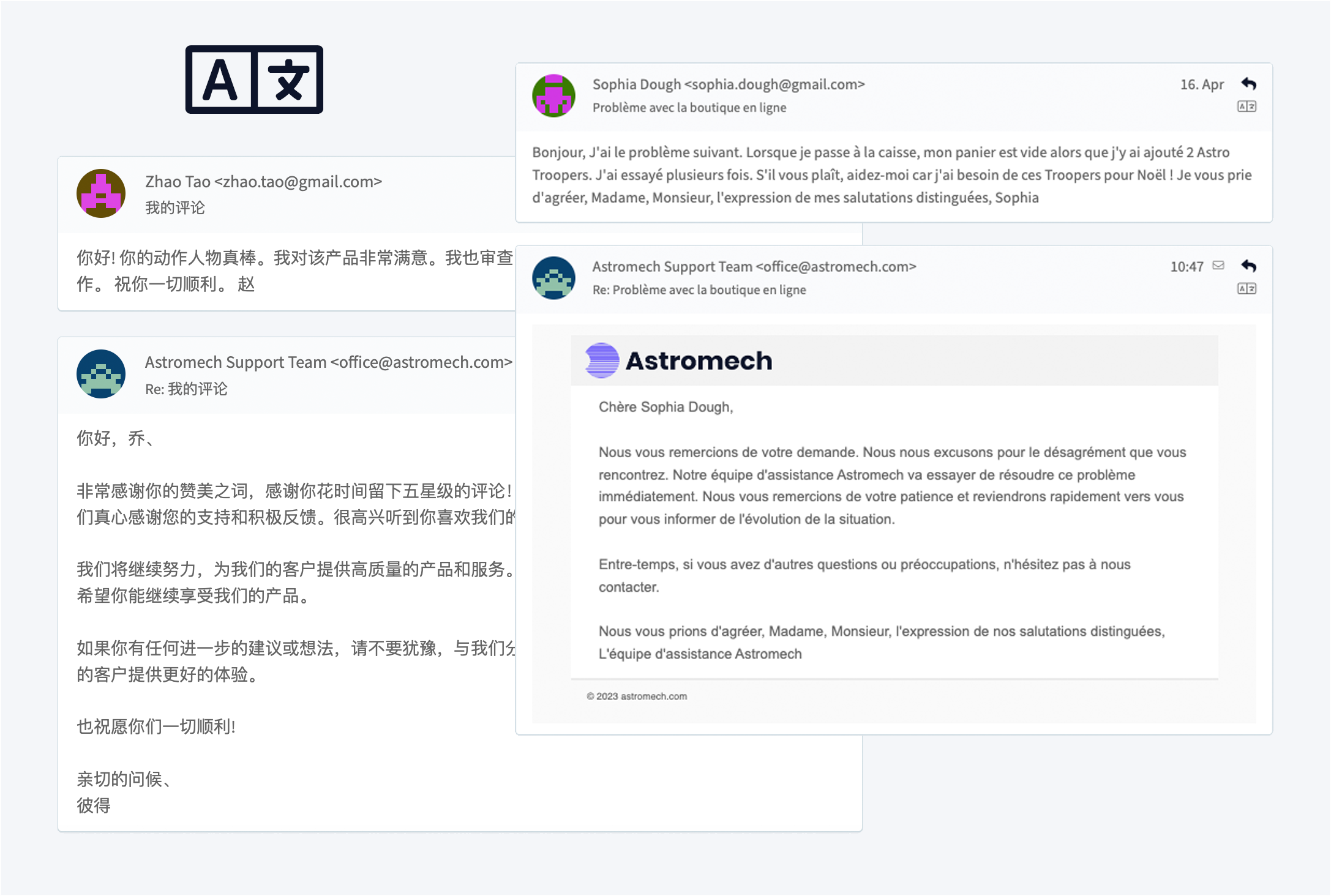Reply to Astromech Support Team French email
Screen dimensions: 1331x896
click(1248, 266)
